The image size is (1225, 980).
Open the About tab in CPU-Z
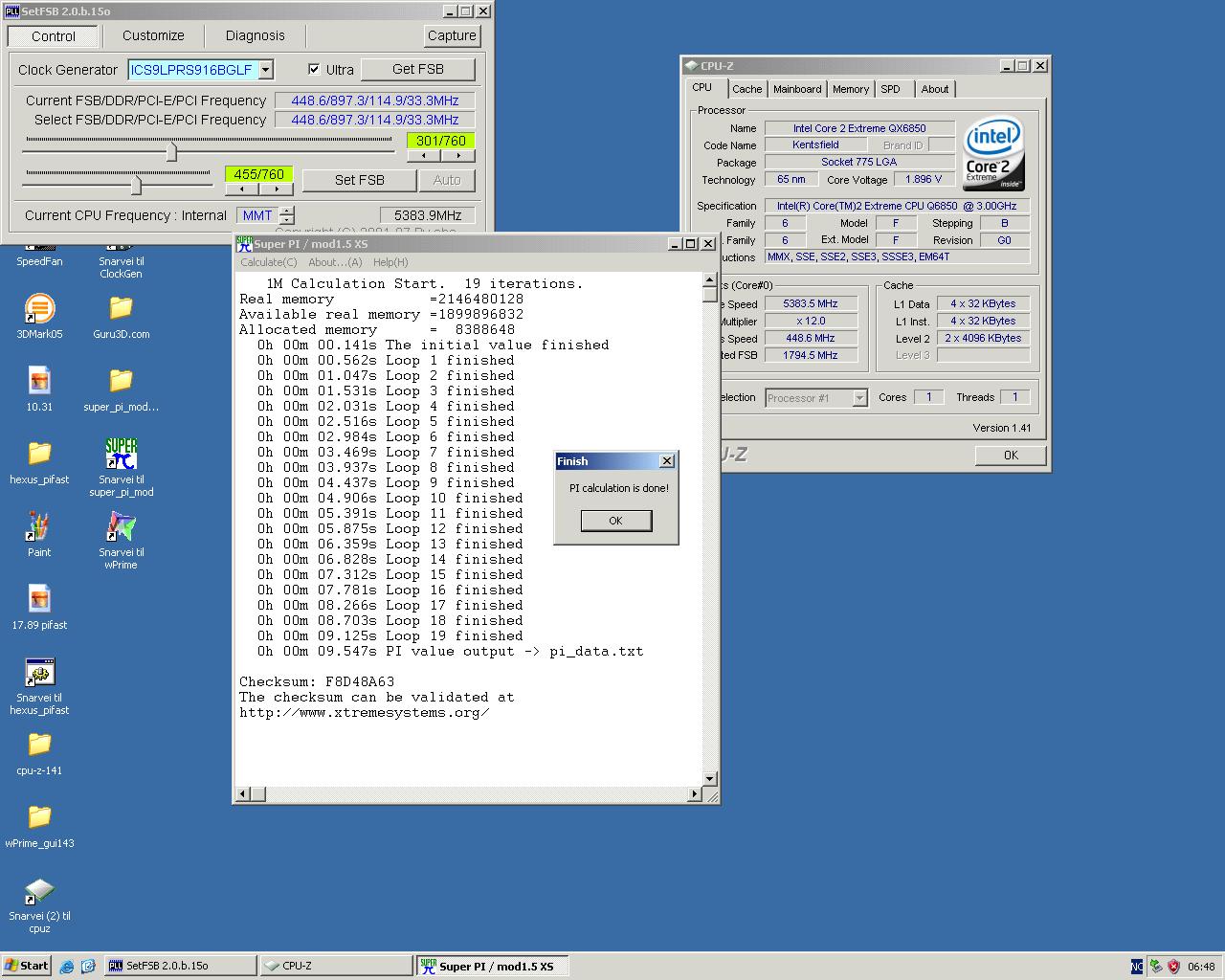935,89
